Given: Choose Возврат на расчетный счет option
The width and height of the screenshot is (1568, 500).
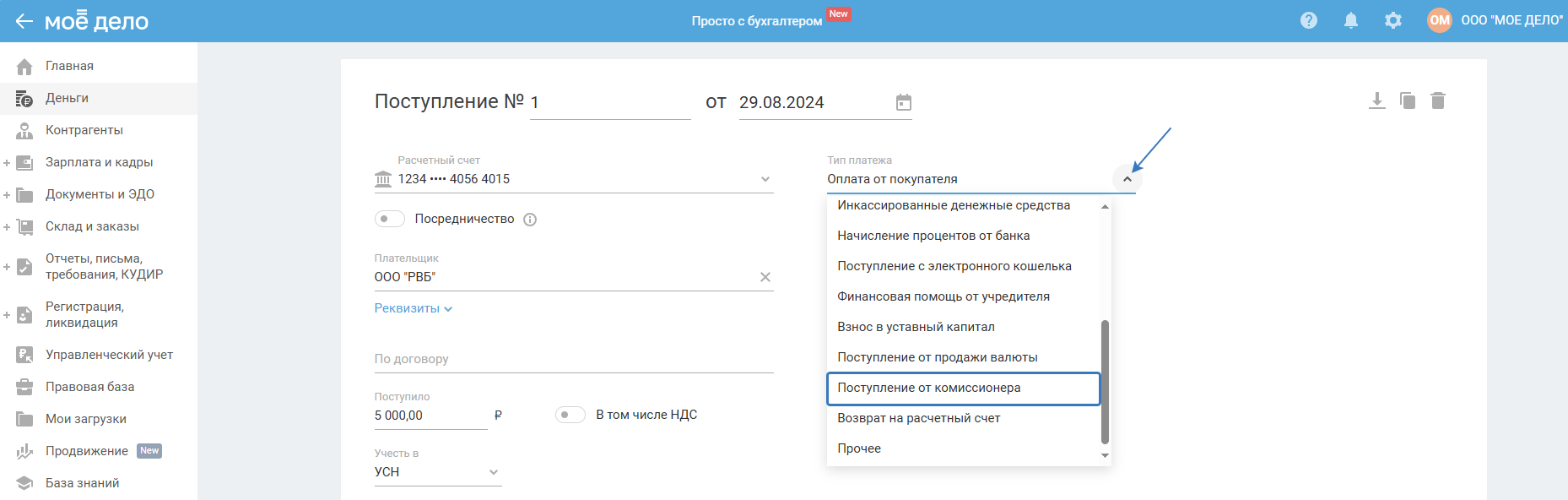Looking at the screenshot, I should click(918, 419).
